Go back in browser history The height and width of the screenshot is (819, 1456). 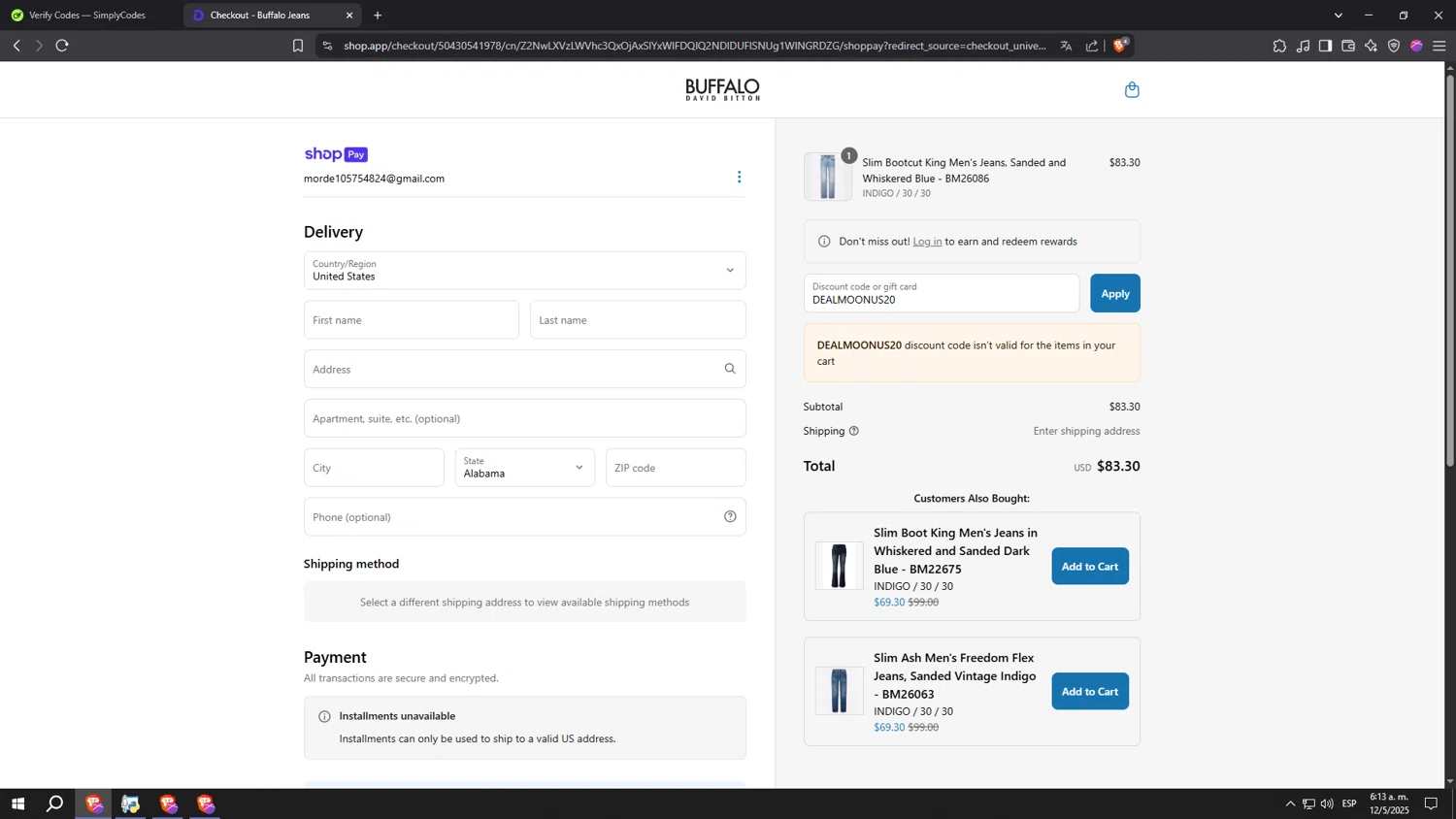(x=17, y=46)
